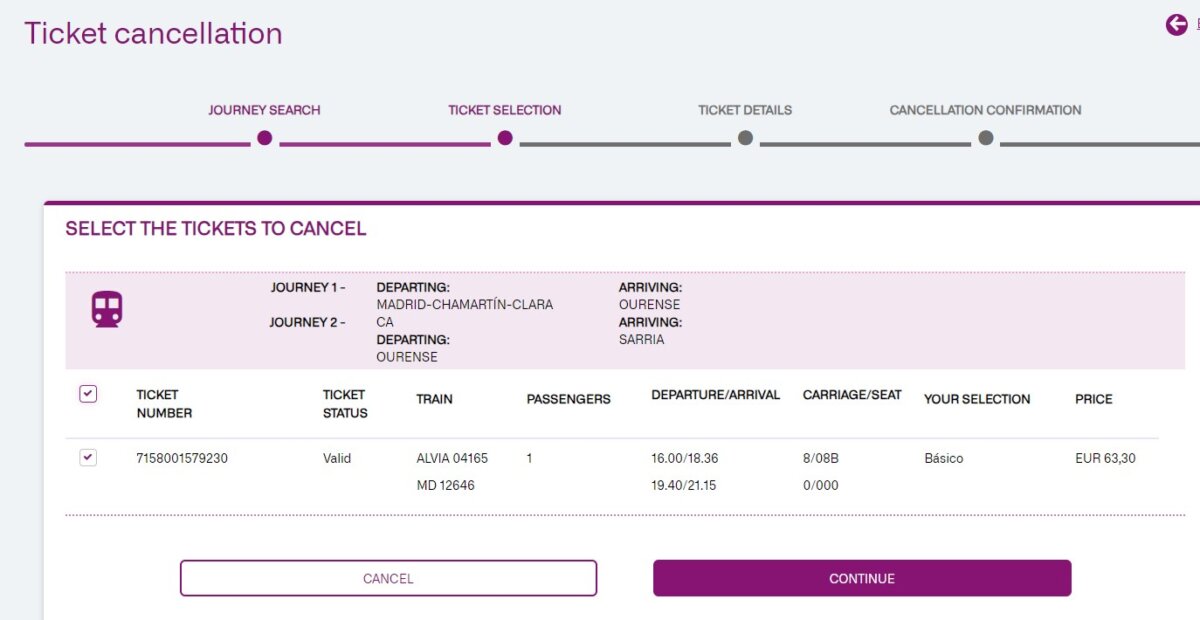Click the Price column header

pyautogui.click(x=1093, y=399)
